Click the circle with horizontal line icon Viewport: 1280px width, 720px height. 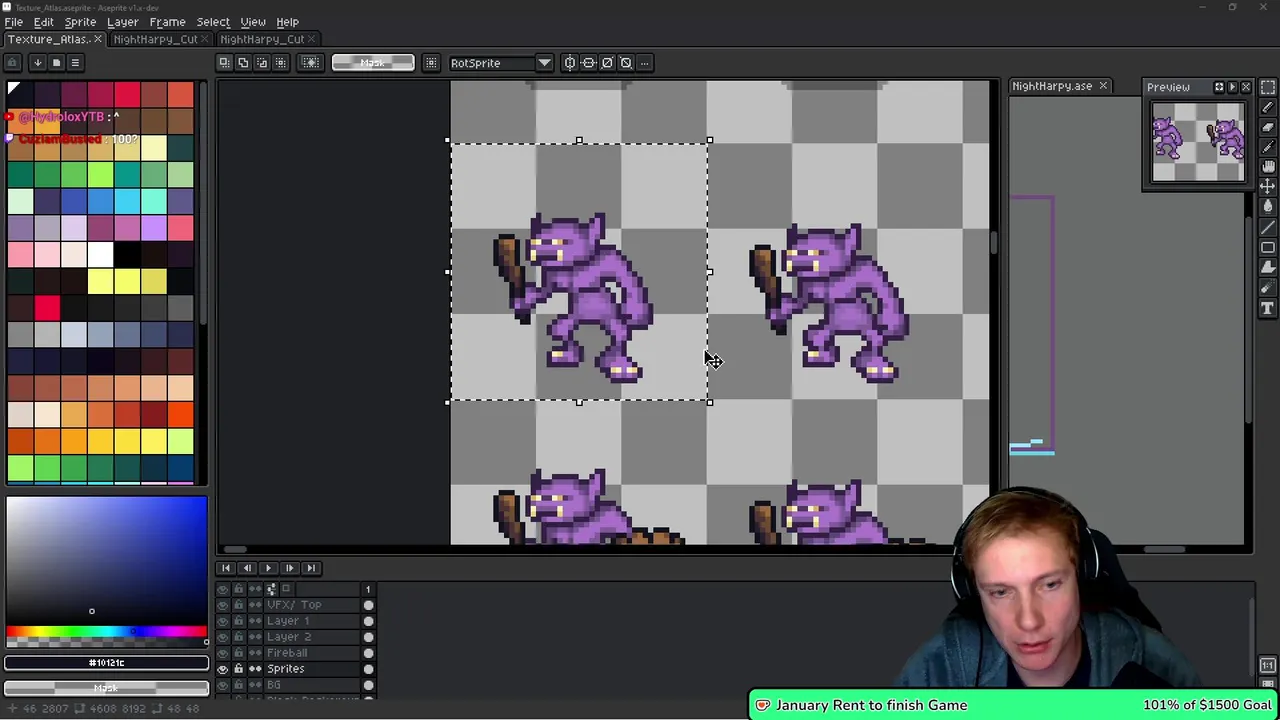588,63
